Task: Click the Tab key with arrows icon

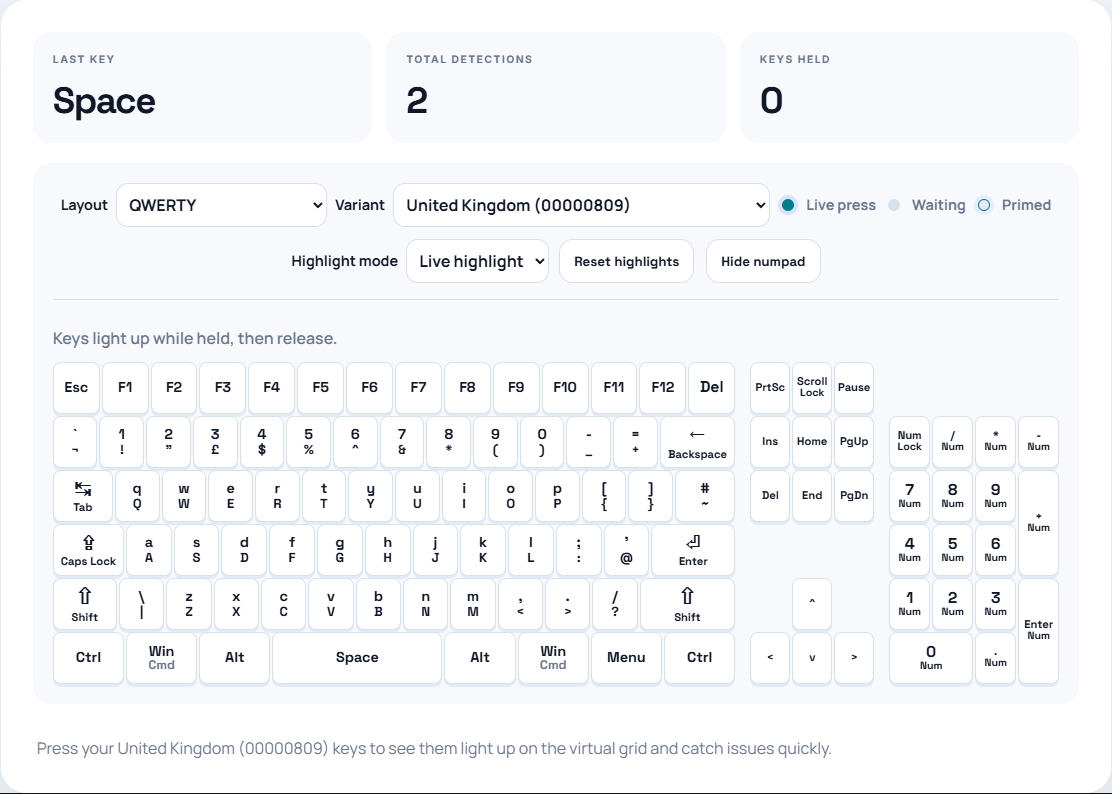Action: (x=83, y=496)
